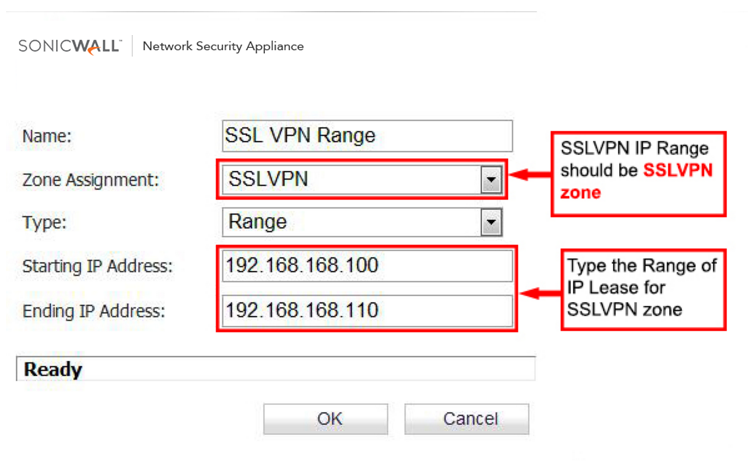Click the Name field containing SSL VPN Range
The width and height of the screenshot is (751, 461).
click(x=366, y=136)
